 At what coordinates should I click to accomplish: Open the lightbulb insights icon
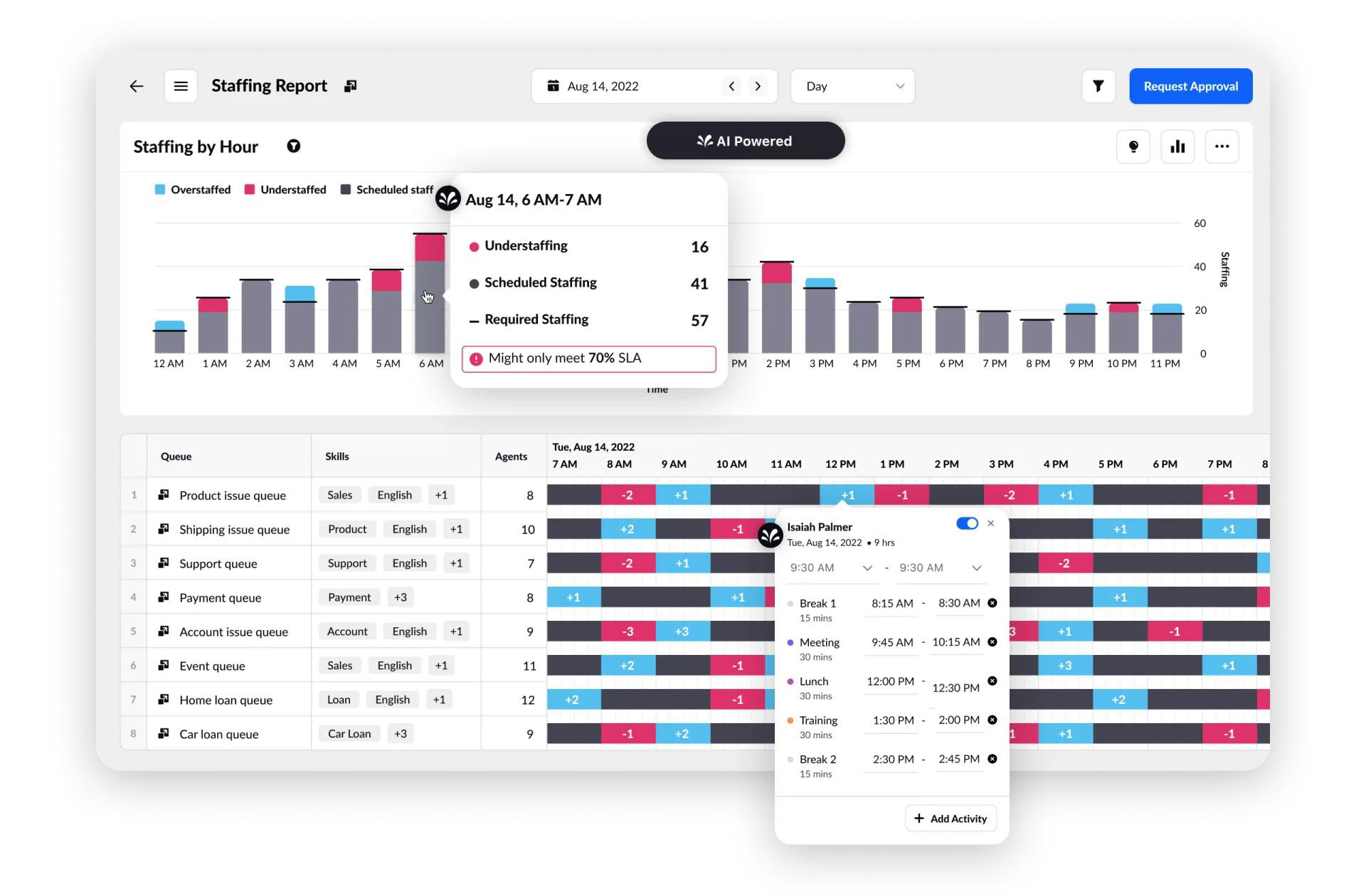pos(1133,146)
